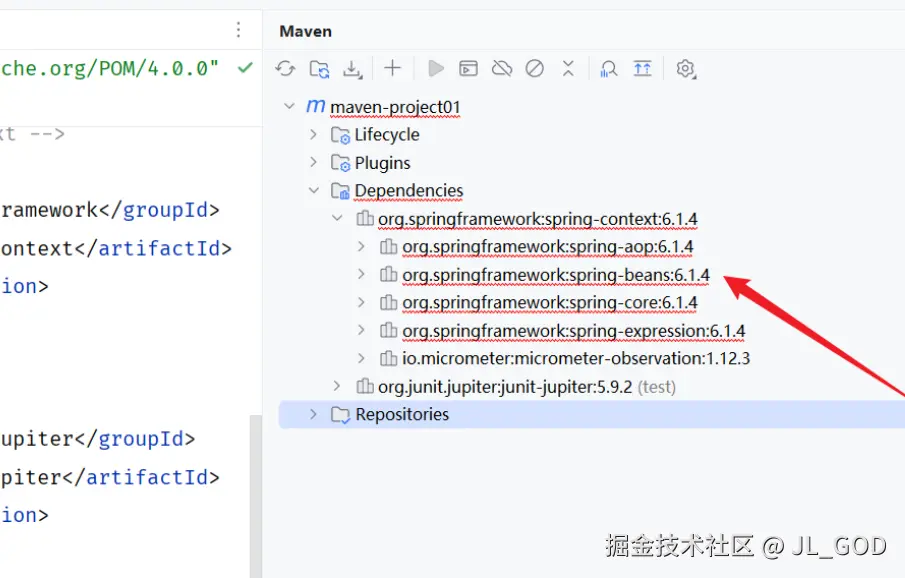The width and height of the screenshot is (905, 578).
Task: Toggle Offline Mode cloud icon
Action: [502, 69]
